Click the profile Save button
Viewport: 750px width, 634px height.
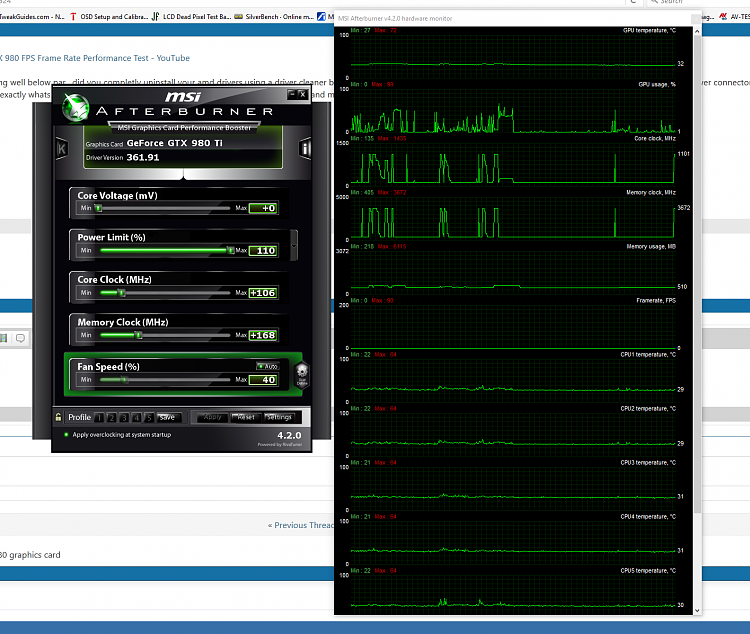167,418
